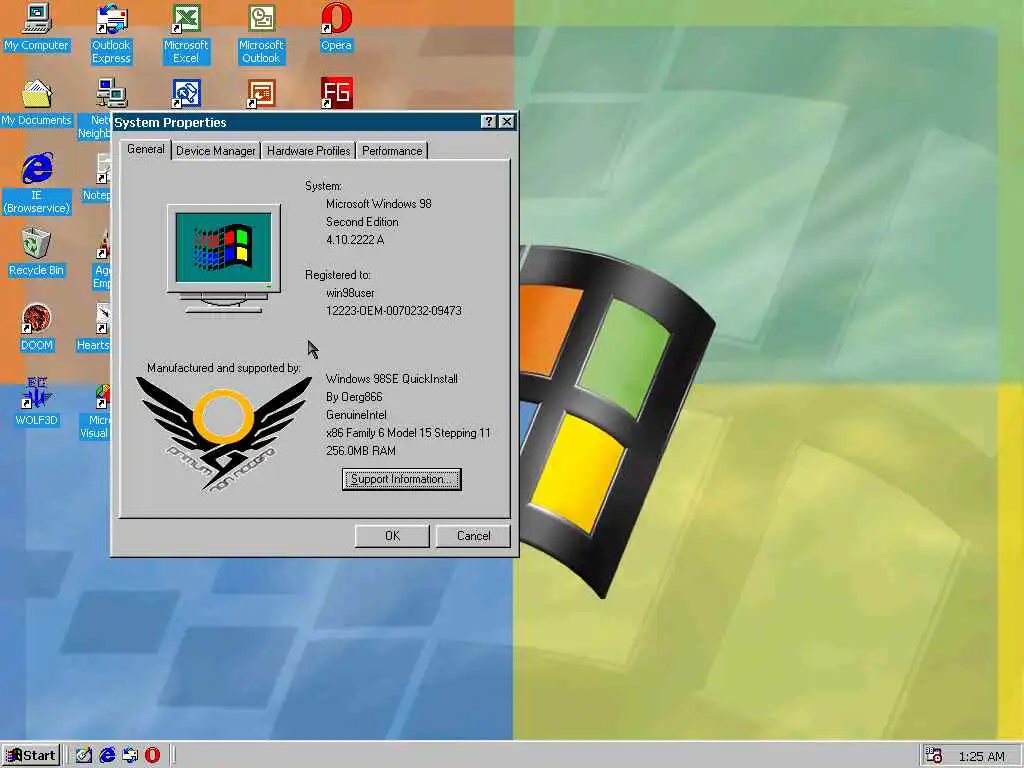Click the version text 4.10.2222 A
The width and height of the screenshot is (1024, 768).
pyautogui.click(x=355, y=240)
